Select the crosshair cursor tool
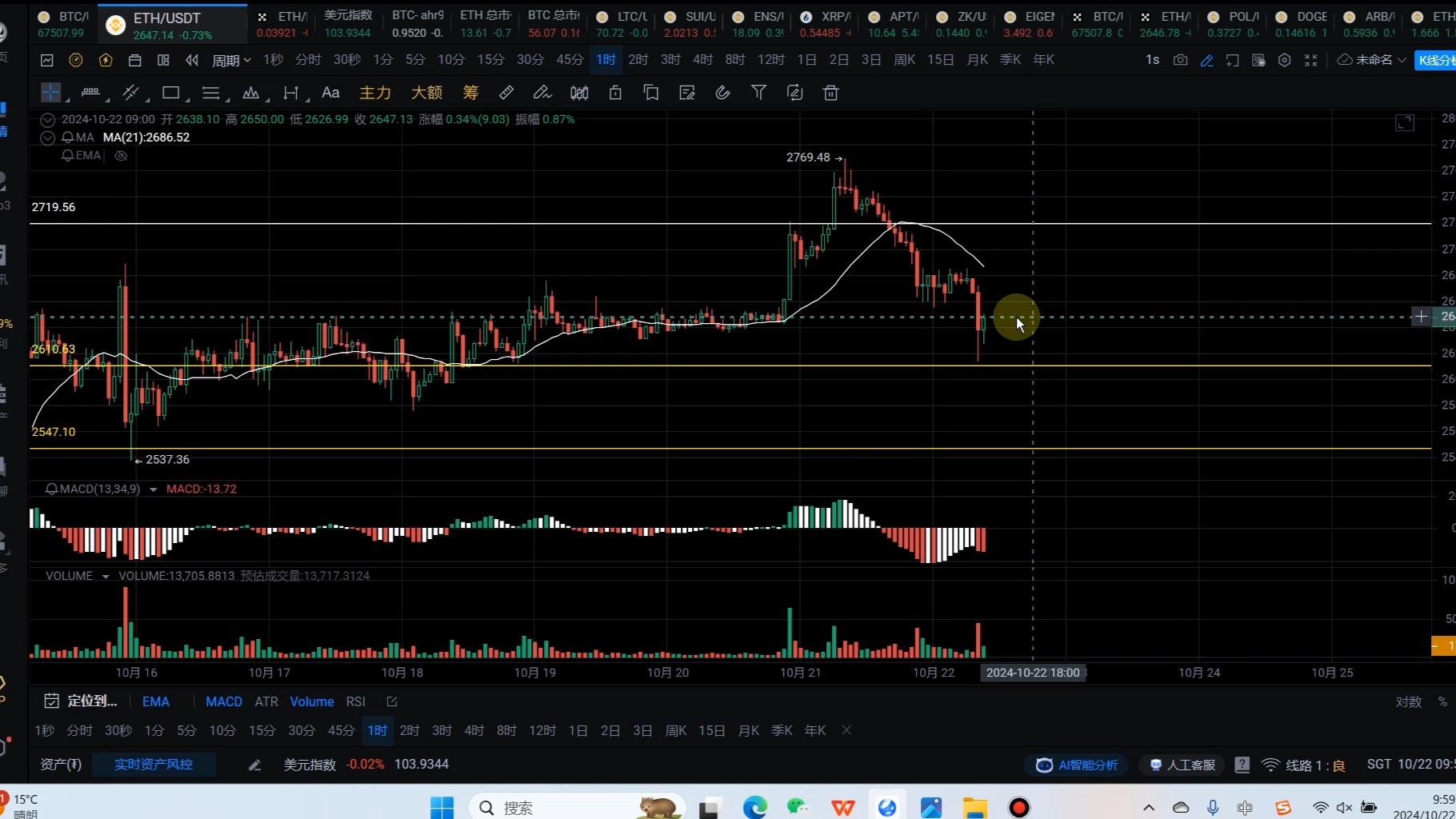Viewport: 1456px width, 819px height. tap(50, 93)
